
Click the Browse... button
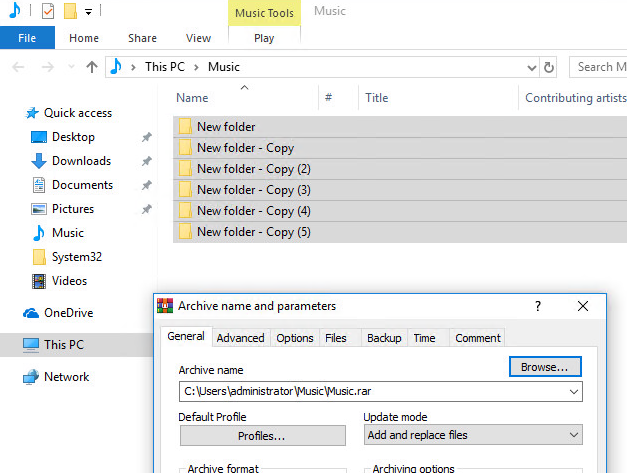click(545, 367)
